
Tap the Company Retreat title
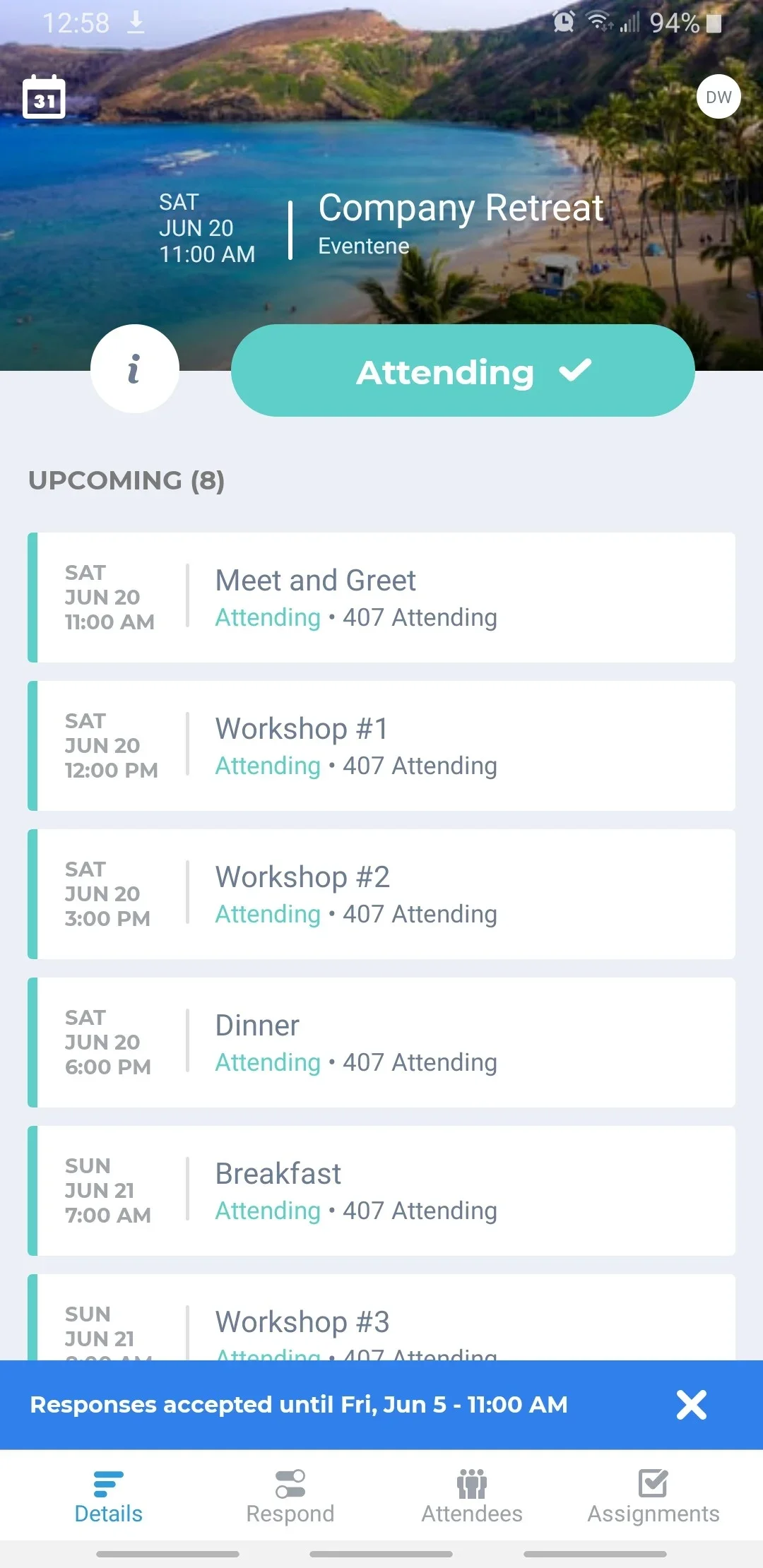pyautogui.click(x=461, y=208)
